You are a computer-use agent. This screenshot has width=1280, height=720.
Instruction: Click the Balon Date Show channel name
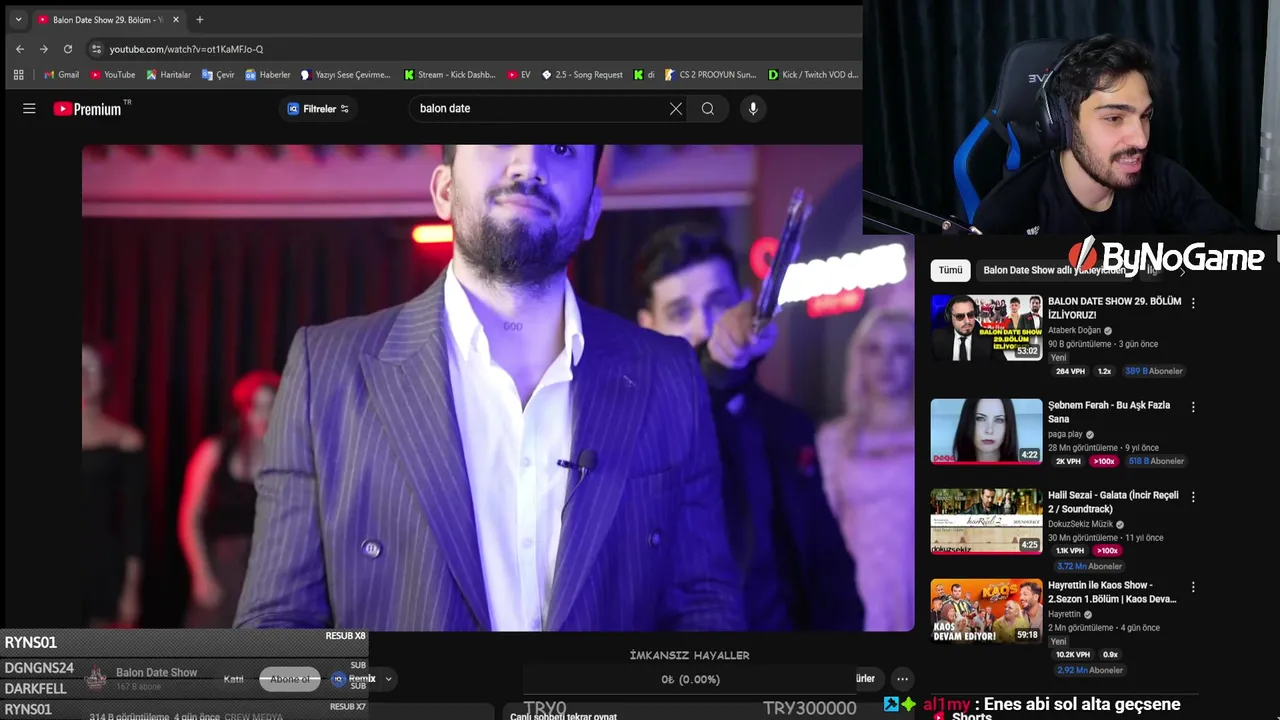click(156, 673)
